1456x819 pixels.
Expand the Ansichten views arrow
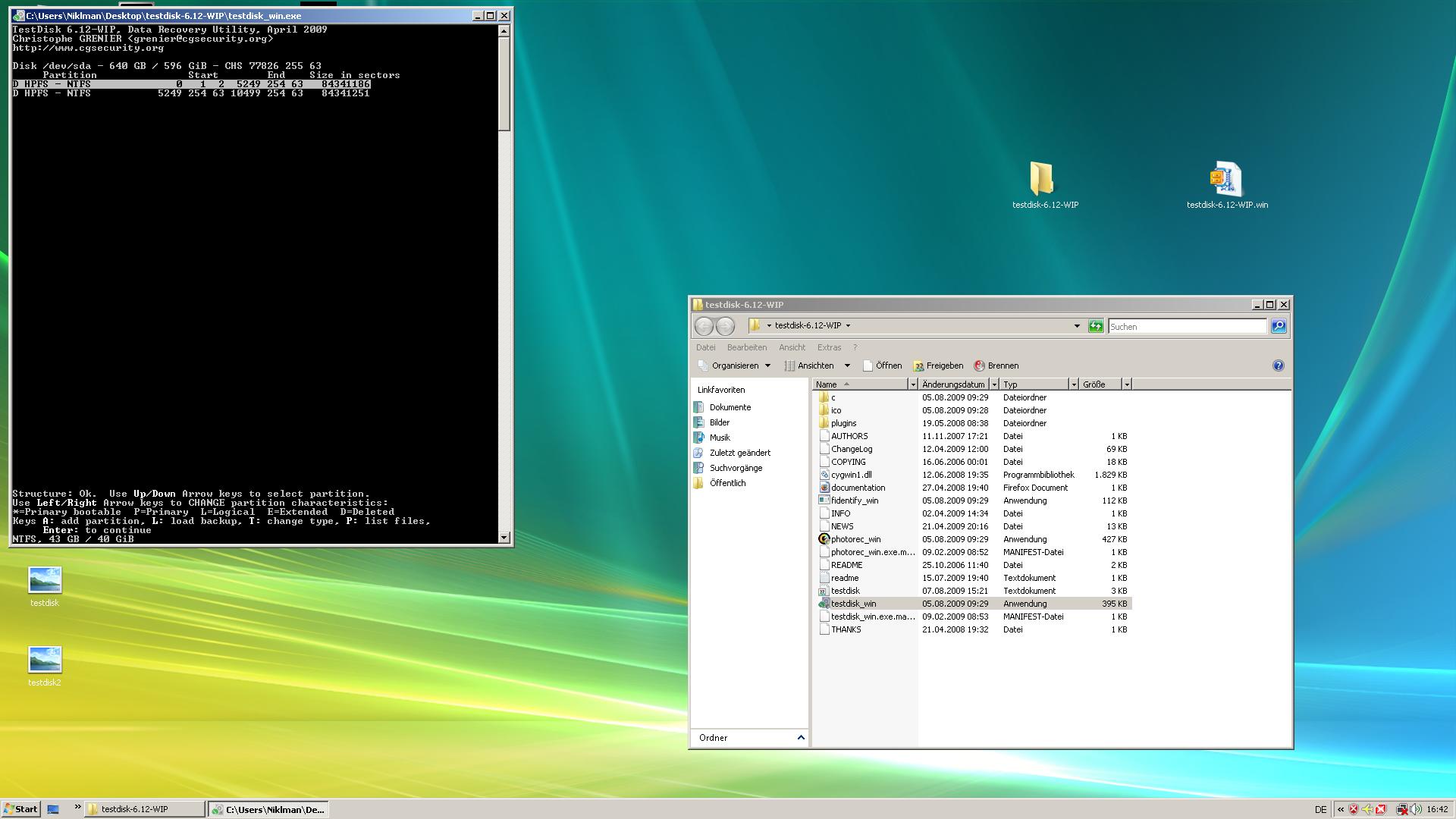(x=847, y=366)
